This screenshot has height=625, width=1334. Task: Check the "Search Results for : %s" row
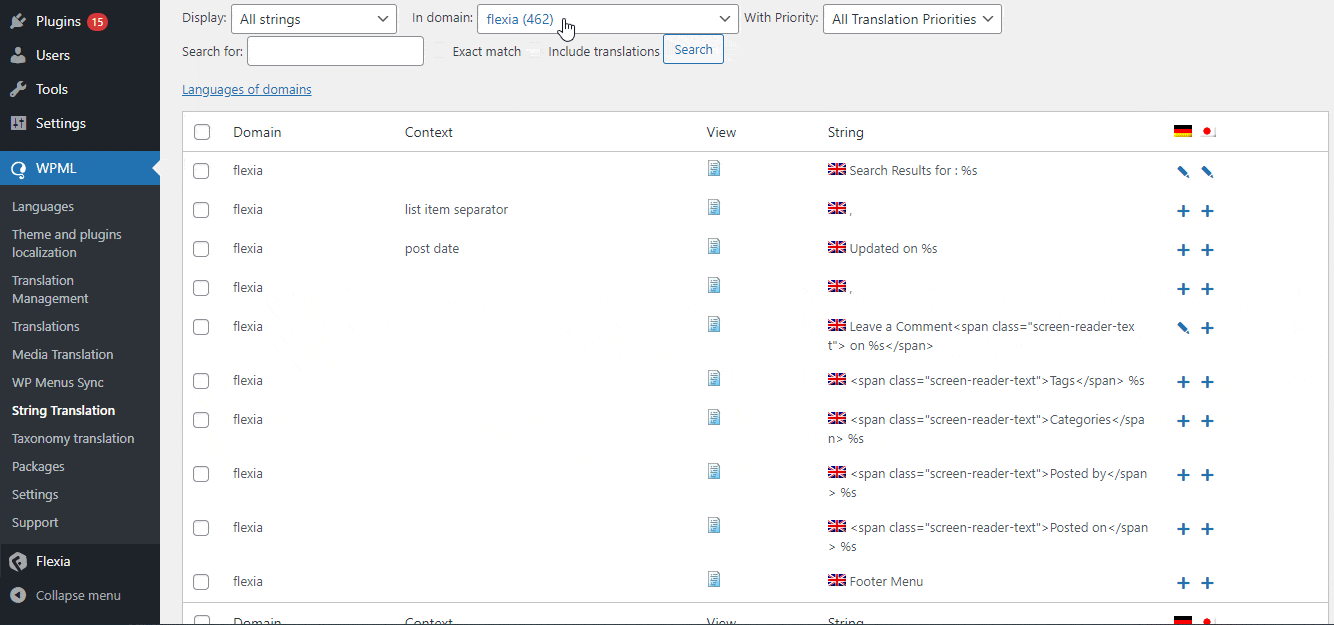pyautogui.click(x=201, y=171)
